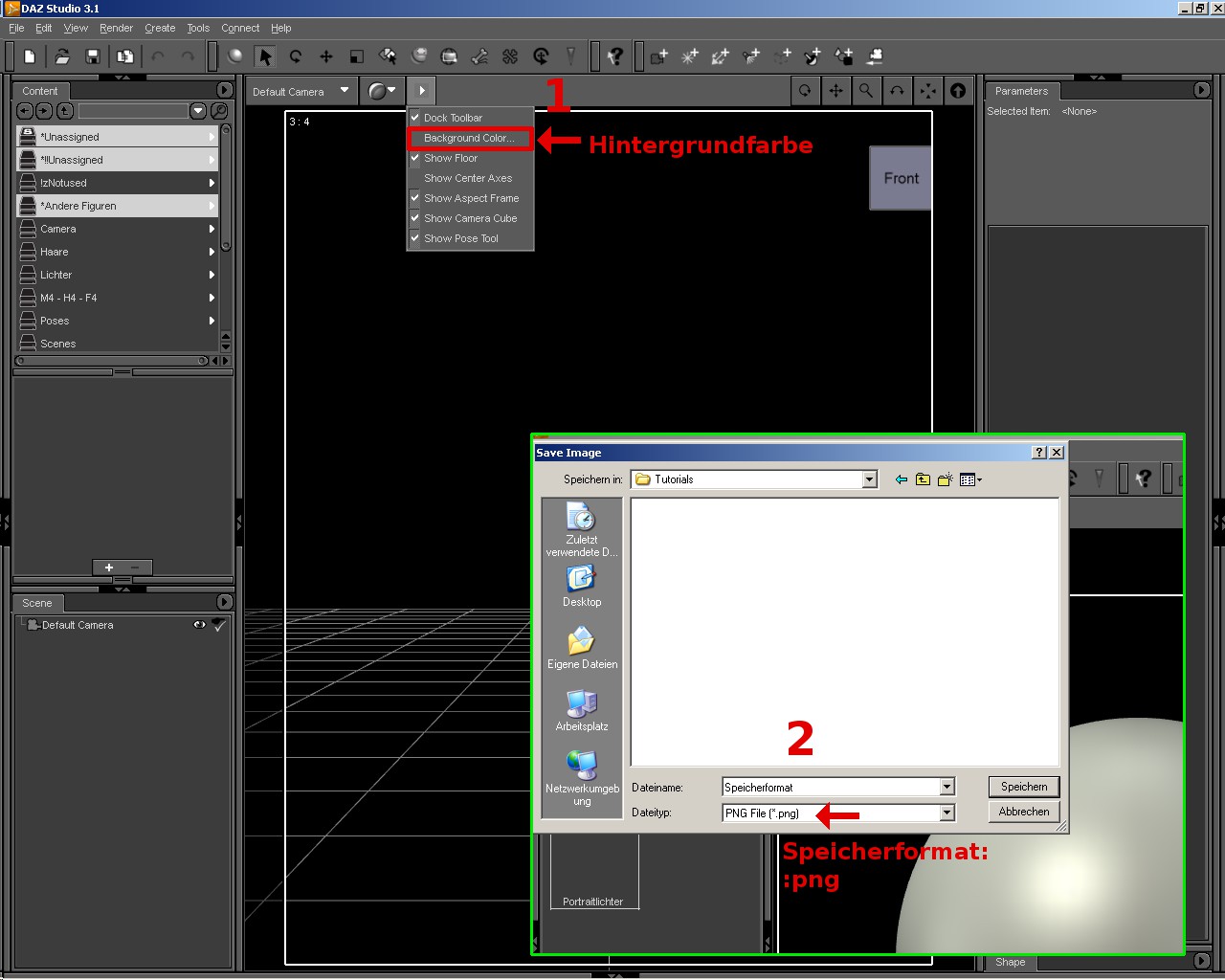Toggle Default Camera visibility eye in Scene

click(x=199, y=625)
